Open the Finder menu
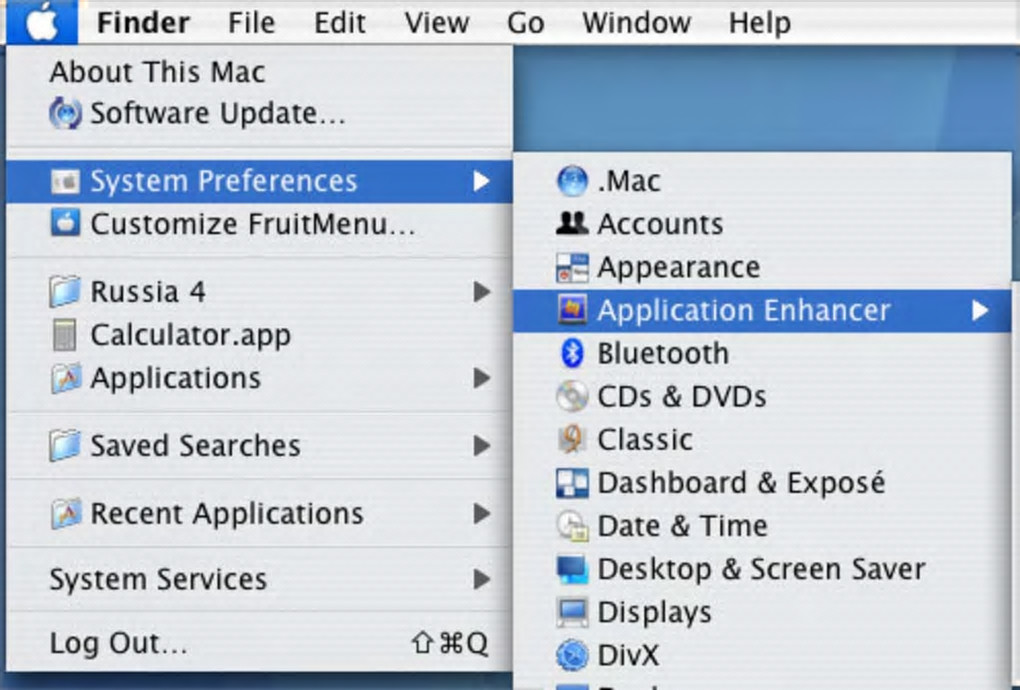The width and height of the screenshot is (1020, 690). 143,23
